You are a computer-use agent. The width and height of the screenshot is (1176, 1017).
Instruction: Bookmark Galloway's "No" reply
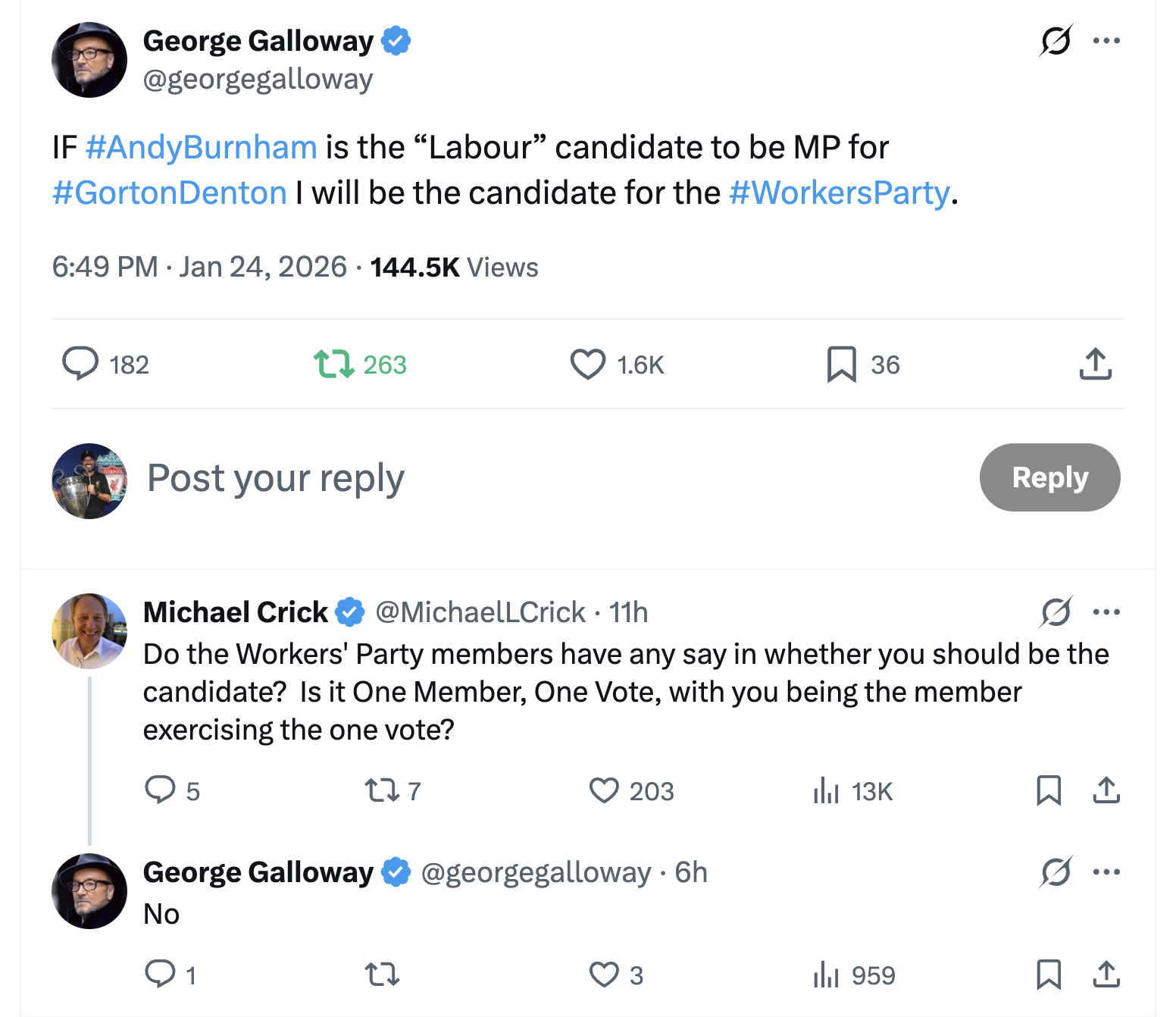1049,975
